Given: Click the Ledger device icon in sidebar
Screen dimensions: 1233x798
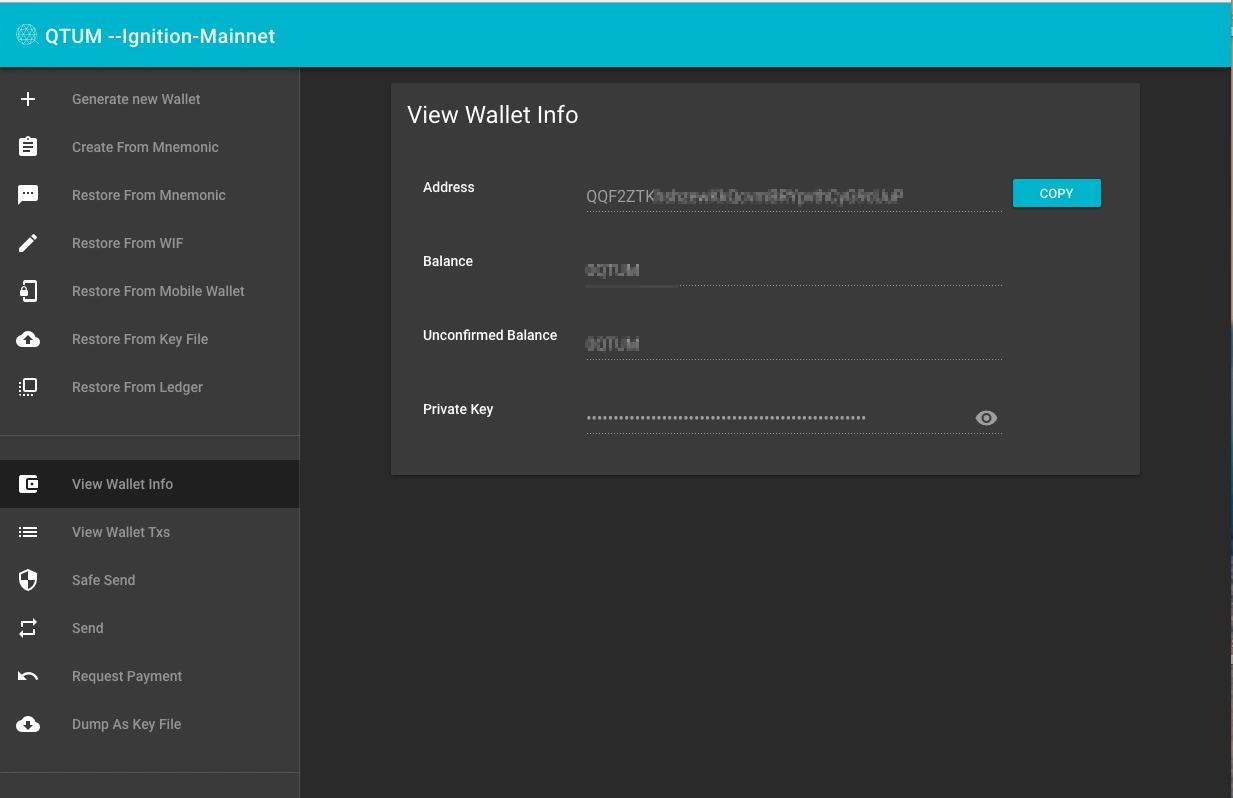Looking at the screenshot, I should pyautogui.click(x=28, y=387).
